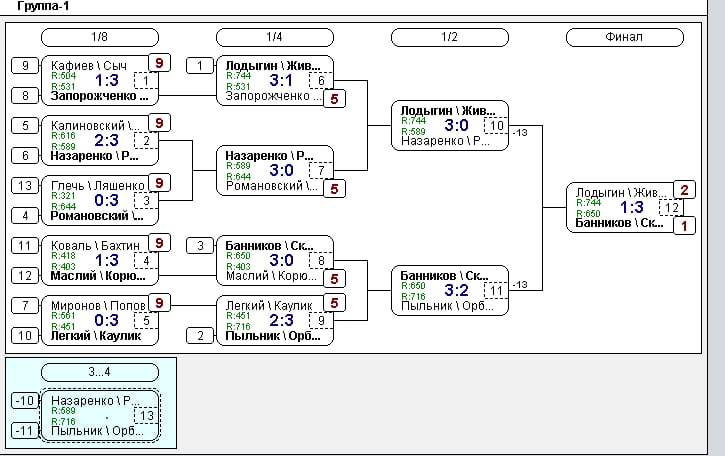The width and height of the screenshot is (725, 456).
Task: Click the 2:3 score of Калиновский match
Action: pos(107,141)
